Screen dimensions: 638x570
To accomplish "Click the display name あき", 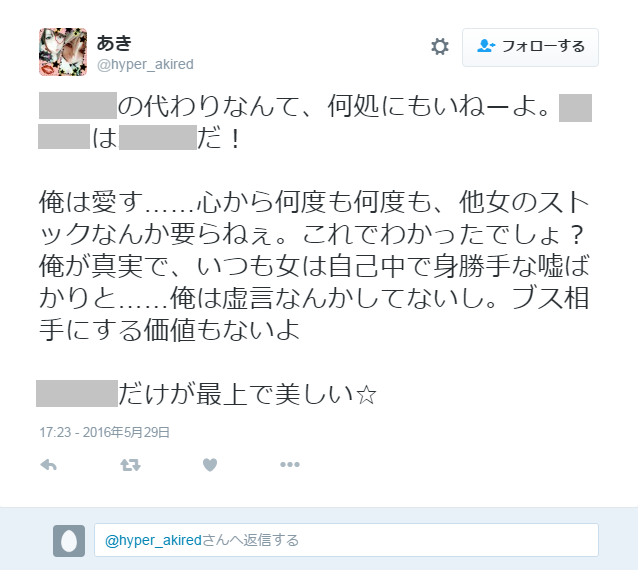I will 114,43.
